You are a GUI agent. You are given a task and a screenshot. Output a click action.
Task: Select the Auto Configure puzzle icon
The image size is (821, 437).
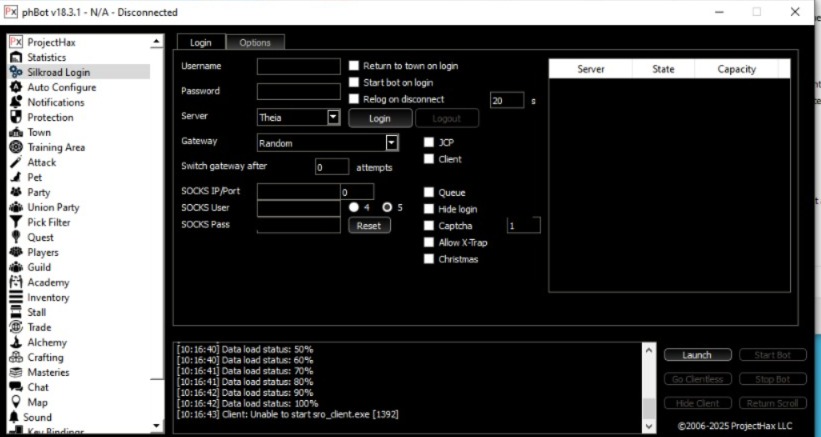16,87
